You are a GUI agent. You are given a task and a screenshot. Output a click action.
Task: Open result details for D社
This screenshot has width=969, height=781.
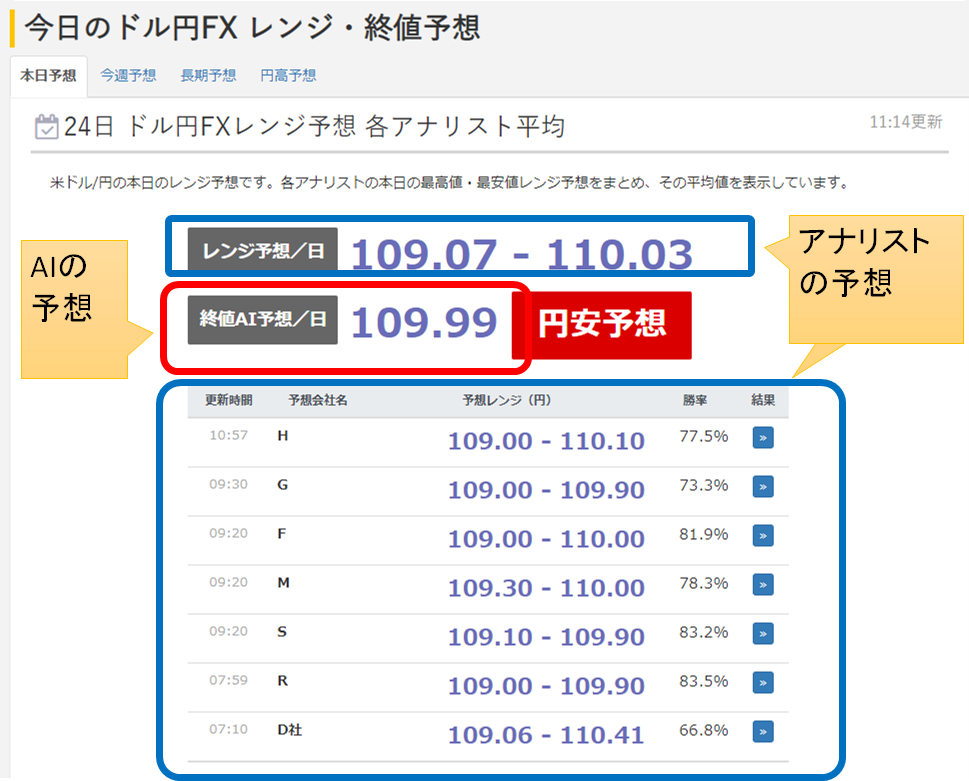[x=762, y=733]
